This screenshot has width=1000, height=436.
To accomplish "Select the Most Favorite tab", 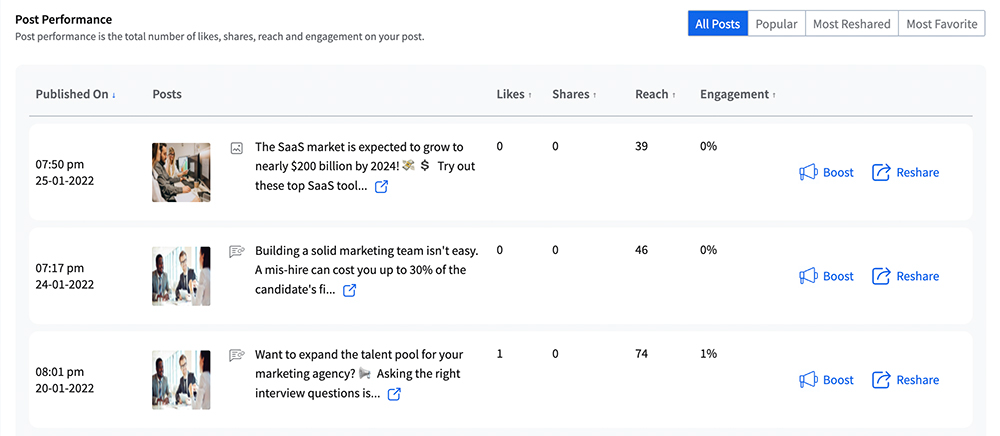I will [x=941, y=24].
